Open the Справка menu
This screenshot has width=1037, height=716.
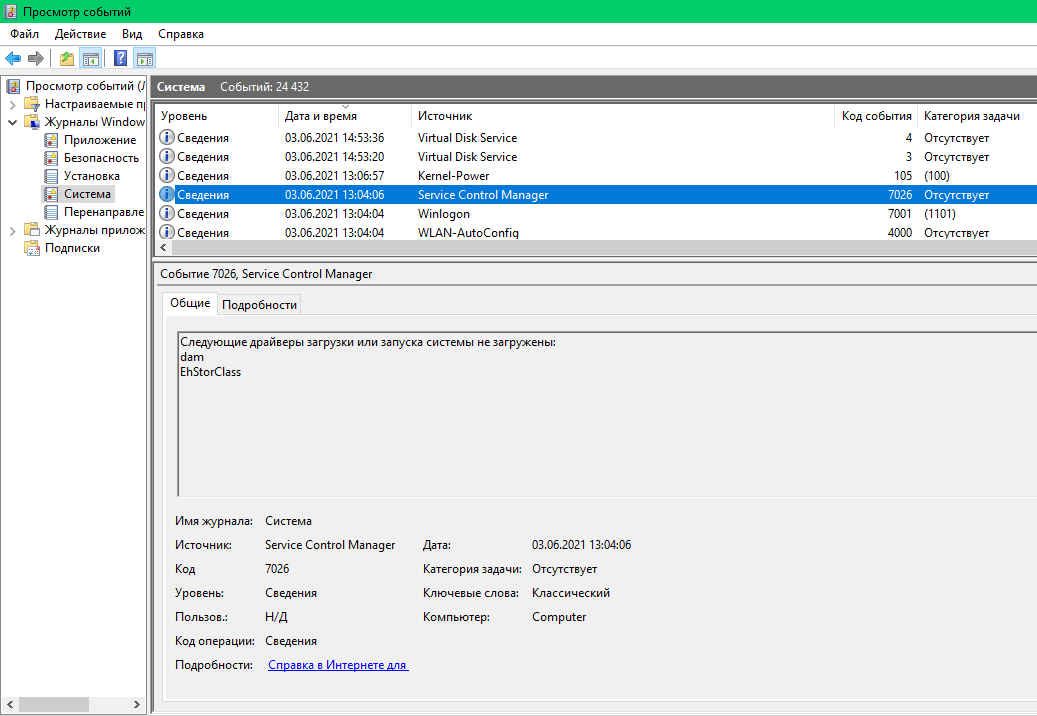181,34
